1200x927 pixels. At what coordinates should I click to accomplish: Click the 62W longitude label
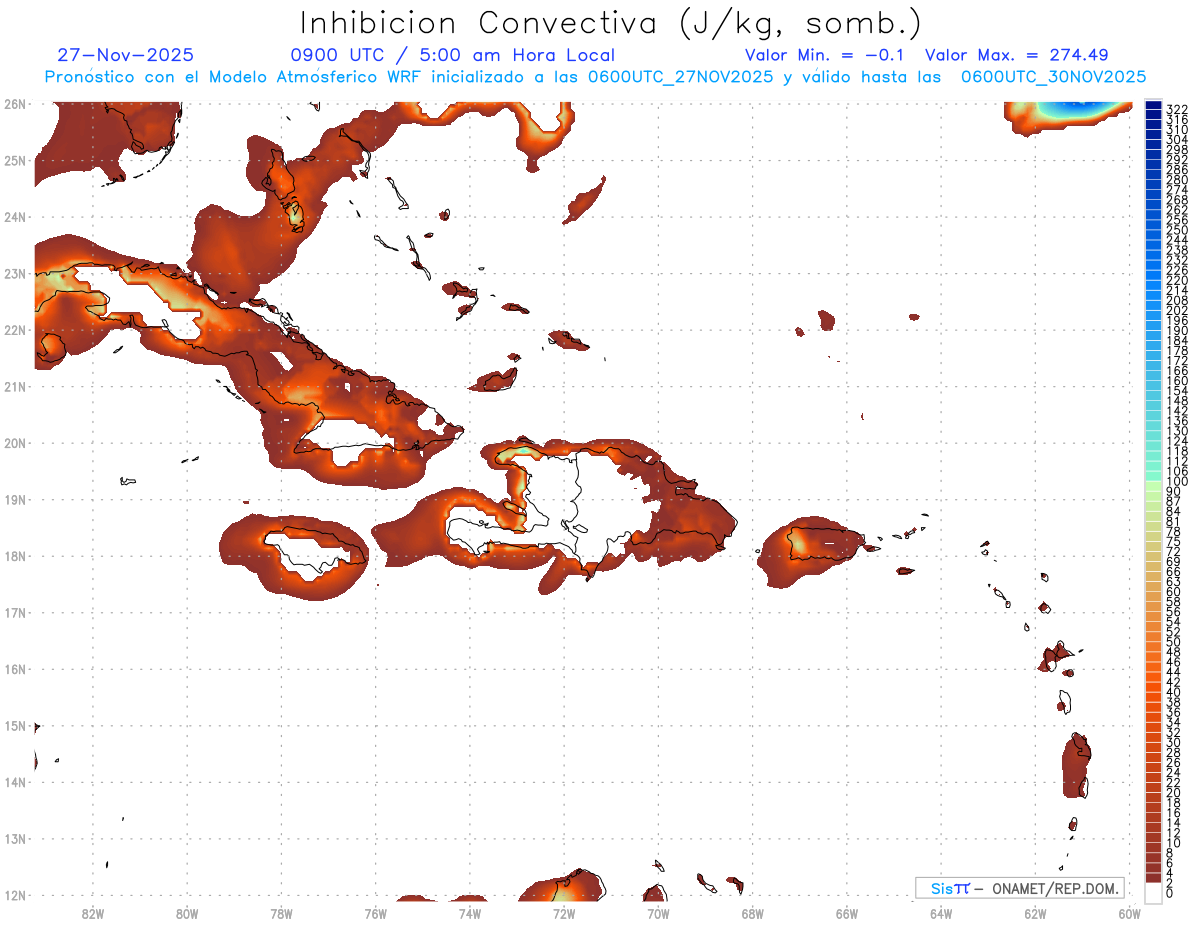tap(1035, 914)
